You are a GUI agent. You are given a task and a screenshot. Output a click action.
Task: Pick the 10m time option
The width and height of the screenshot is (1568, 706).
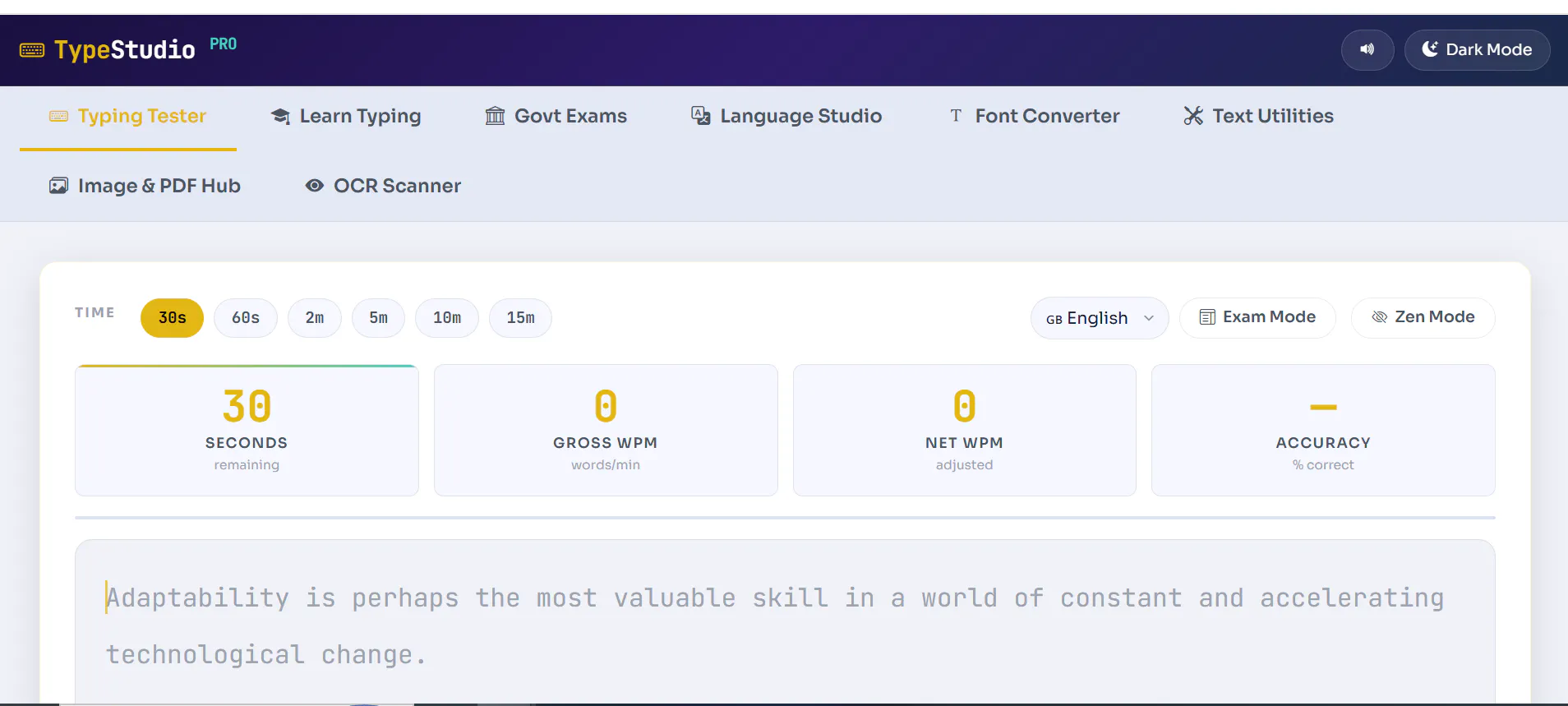[447, 318]
